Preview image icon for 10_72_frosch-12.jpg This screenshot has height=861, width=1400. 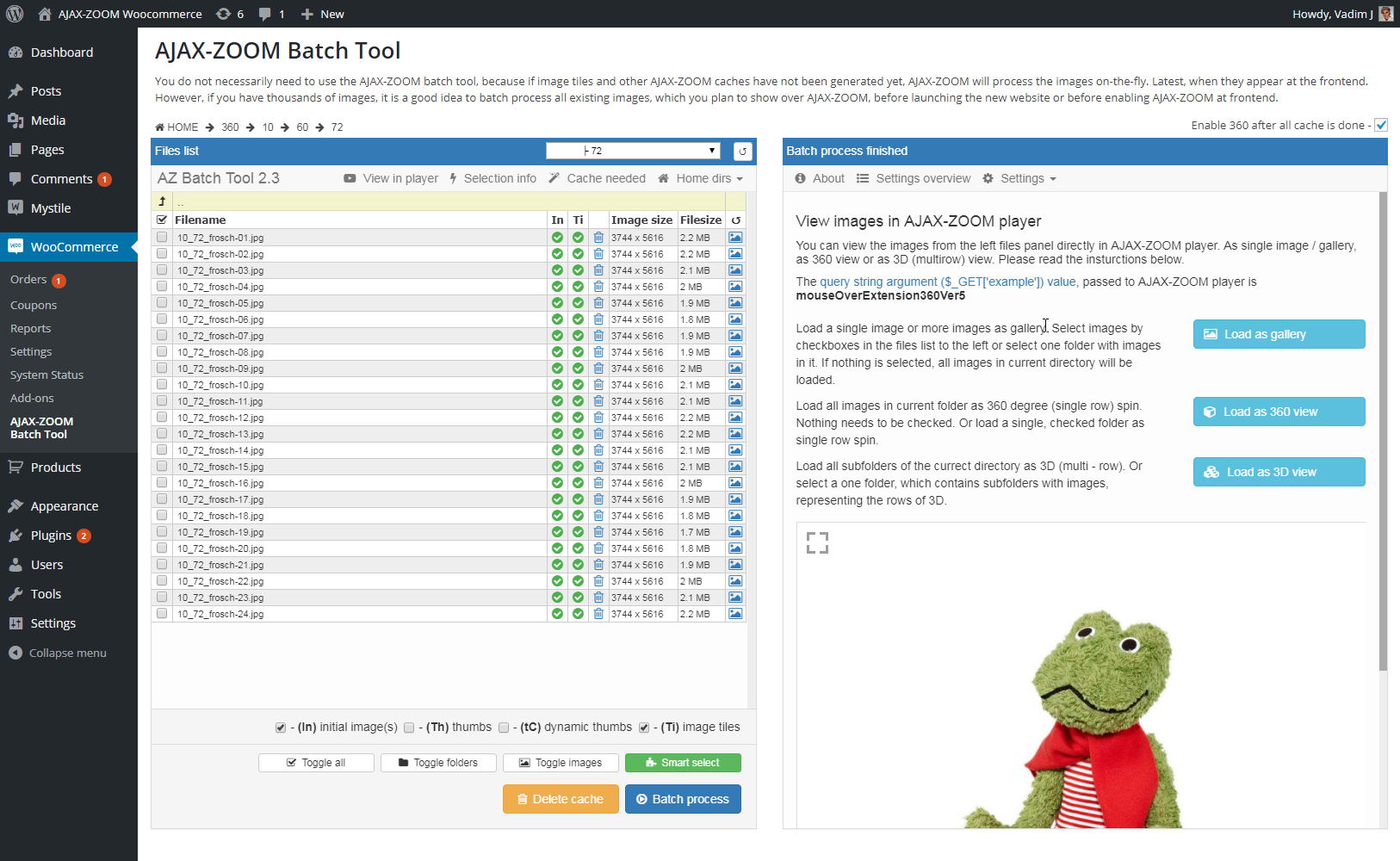735,418
